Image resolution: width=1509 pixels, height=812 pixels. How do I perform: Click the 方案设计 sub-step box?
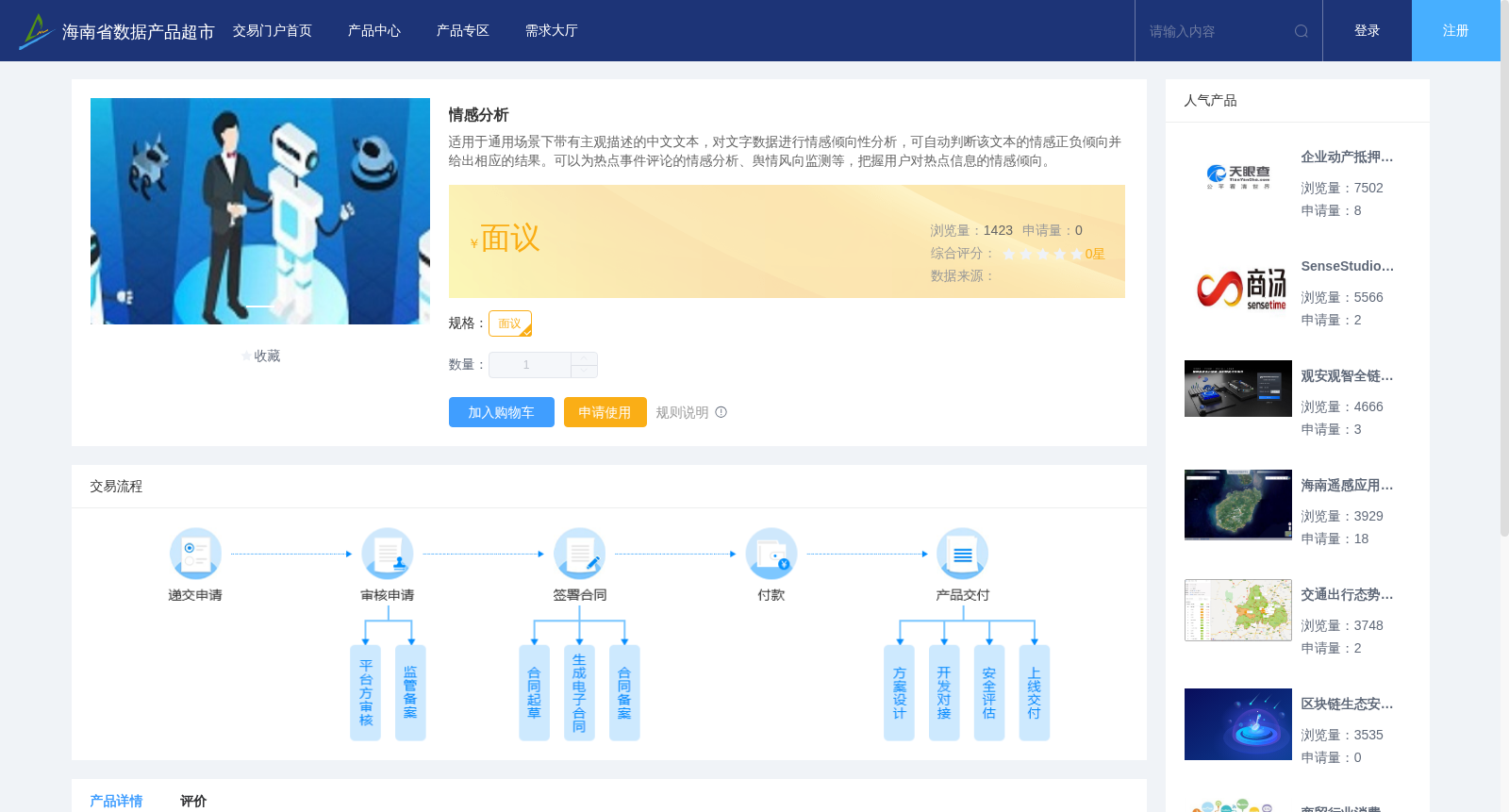click(x=899, y=693)
